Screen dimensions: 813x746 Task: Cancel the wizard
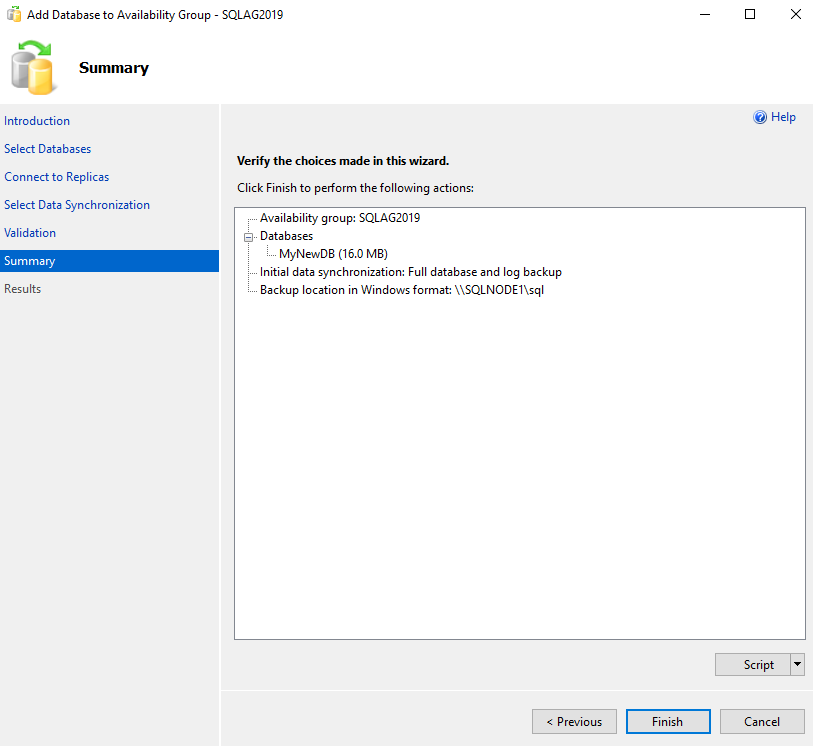pos(762,721)
